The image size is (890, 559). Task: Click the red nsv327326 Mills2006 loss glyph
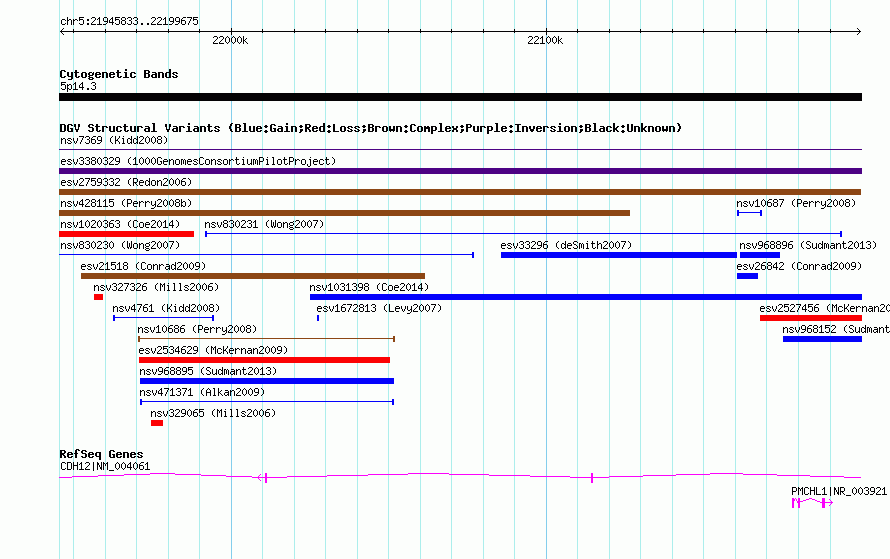pos(98,297)
